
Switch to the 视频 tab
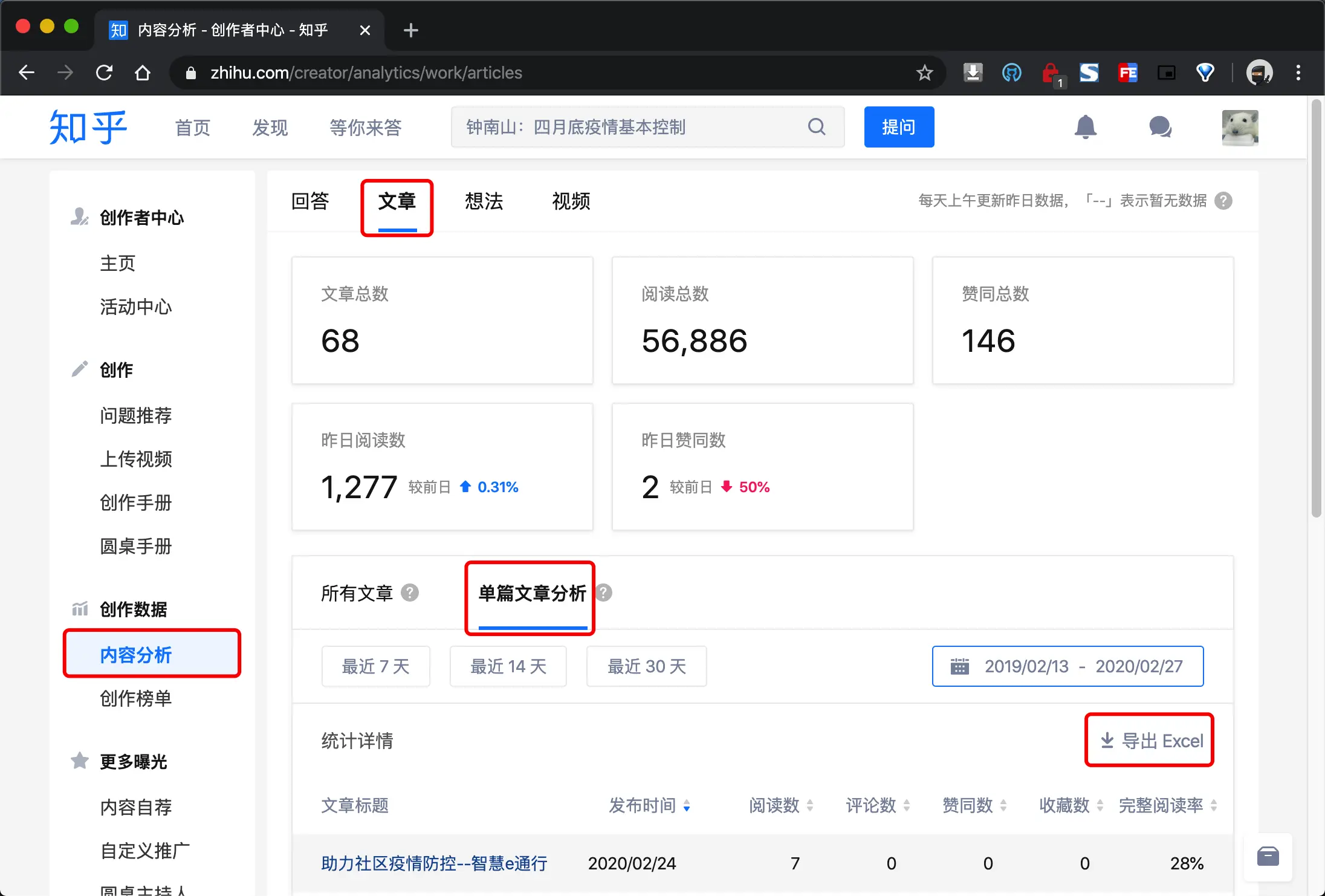[x=570, y=201]
